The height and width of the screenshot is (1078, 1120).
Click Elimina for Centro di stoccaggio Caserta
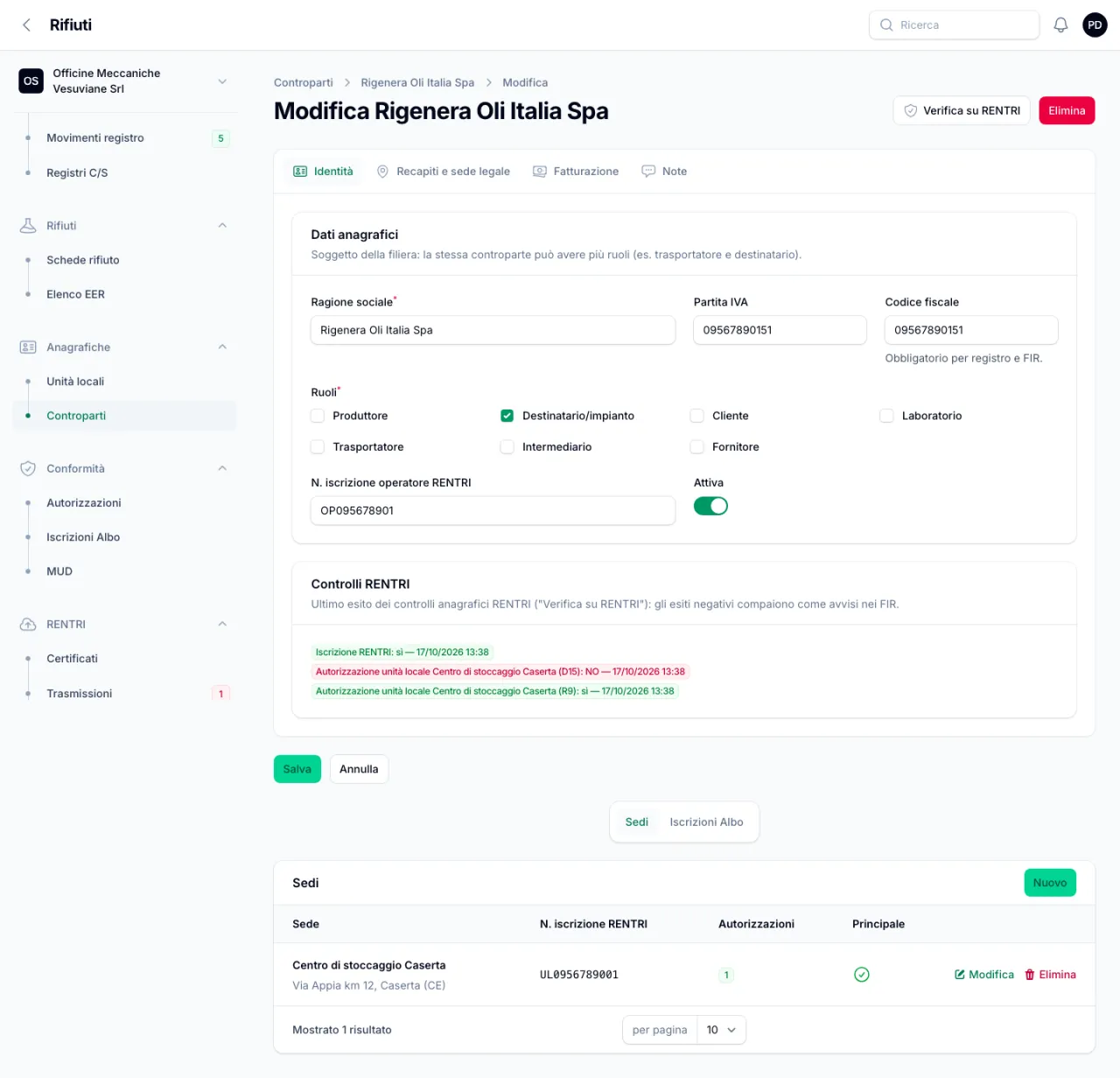pyautogui.click(x=1050, y=975)
